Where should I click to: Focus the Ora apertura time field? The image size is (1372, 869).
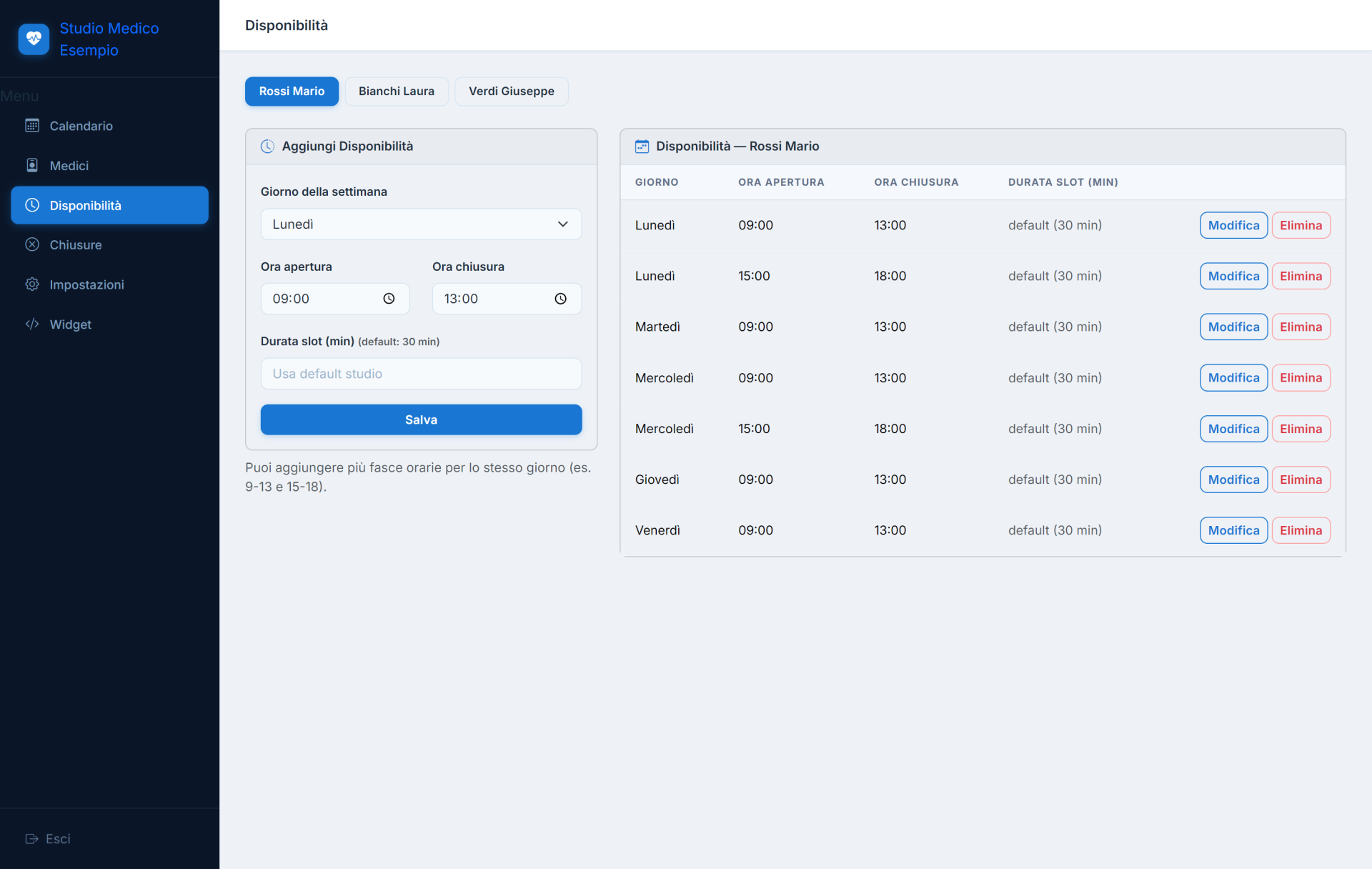pyautogui.click(x=335, y=299)
